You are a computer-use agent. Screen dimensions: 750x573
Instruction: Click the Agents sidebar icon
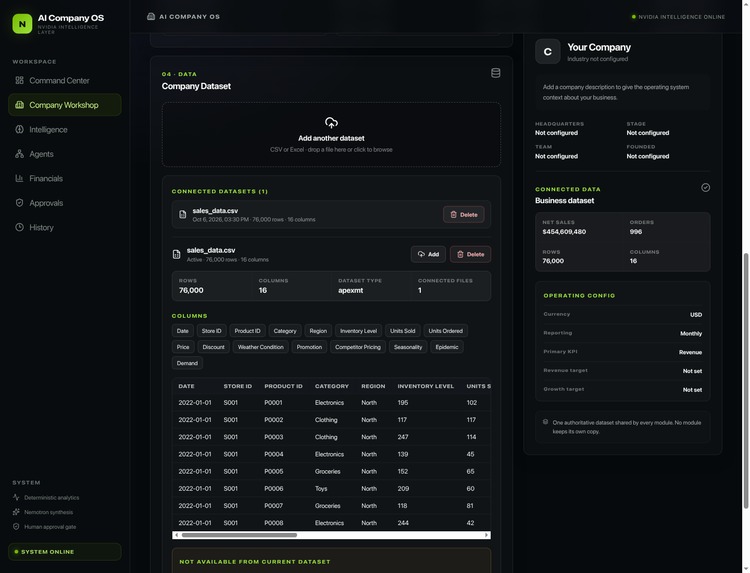click(x=19, y=154)
